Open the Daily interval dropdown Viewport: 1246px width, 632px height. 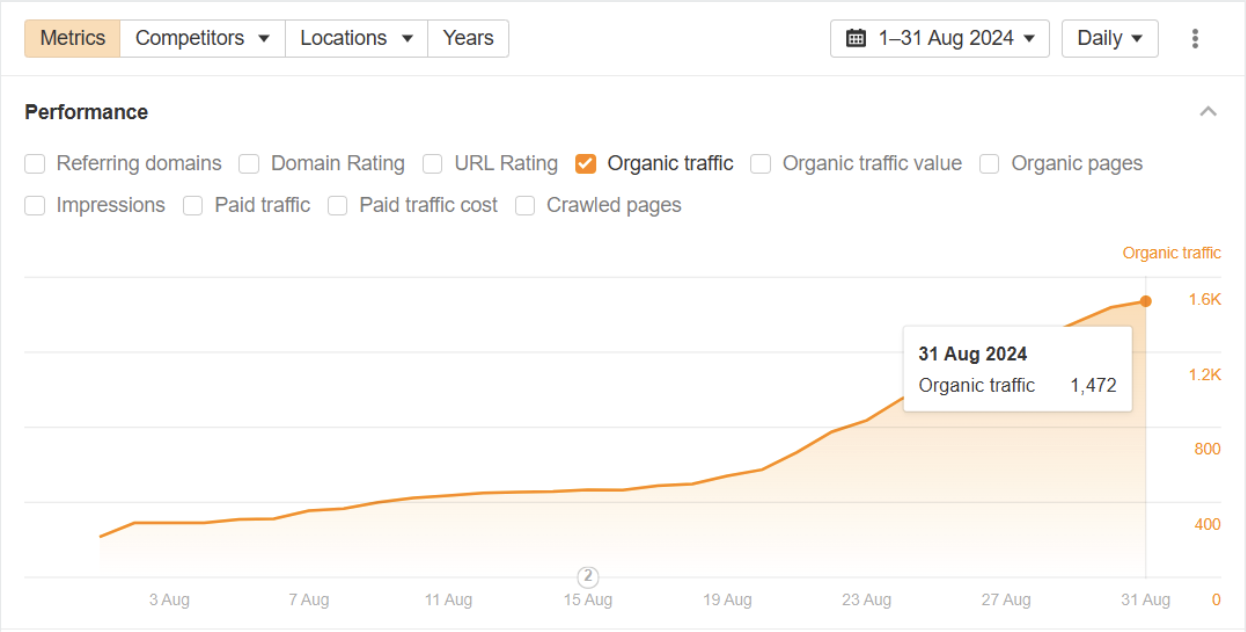tap(1109, 39)
